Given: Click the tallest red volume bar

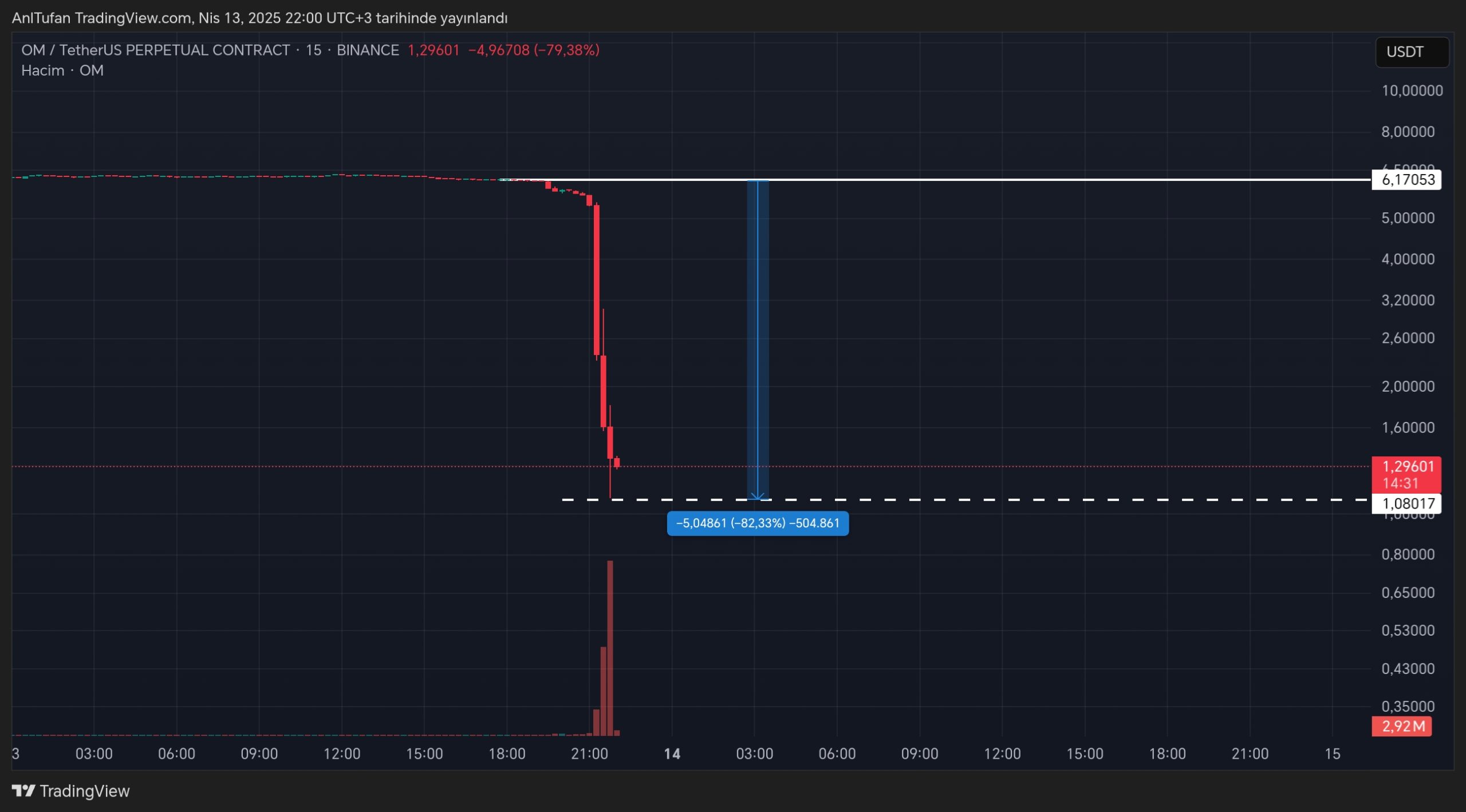Looking at the screenshot, I should (610, 647).
